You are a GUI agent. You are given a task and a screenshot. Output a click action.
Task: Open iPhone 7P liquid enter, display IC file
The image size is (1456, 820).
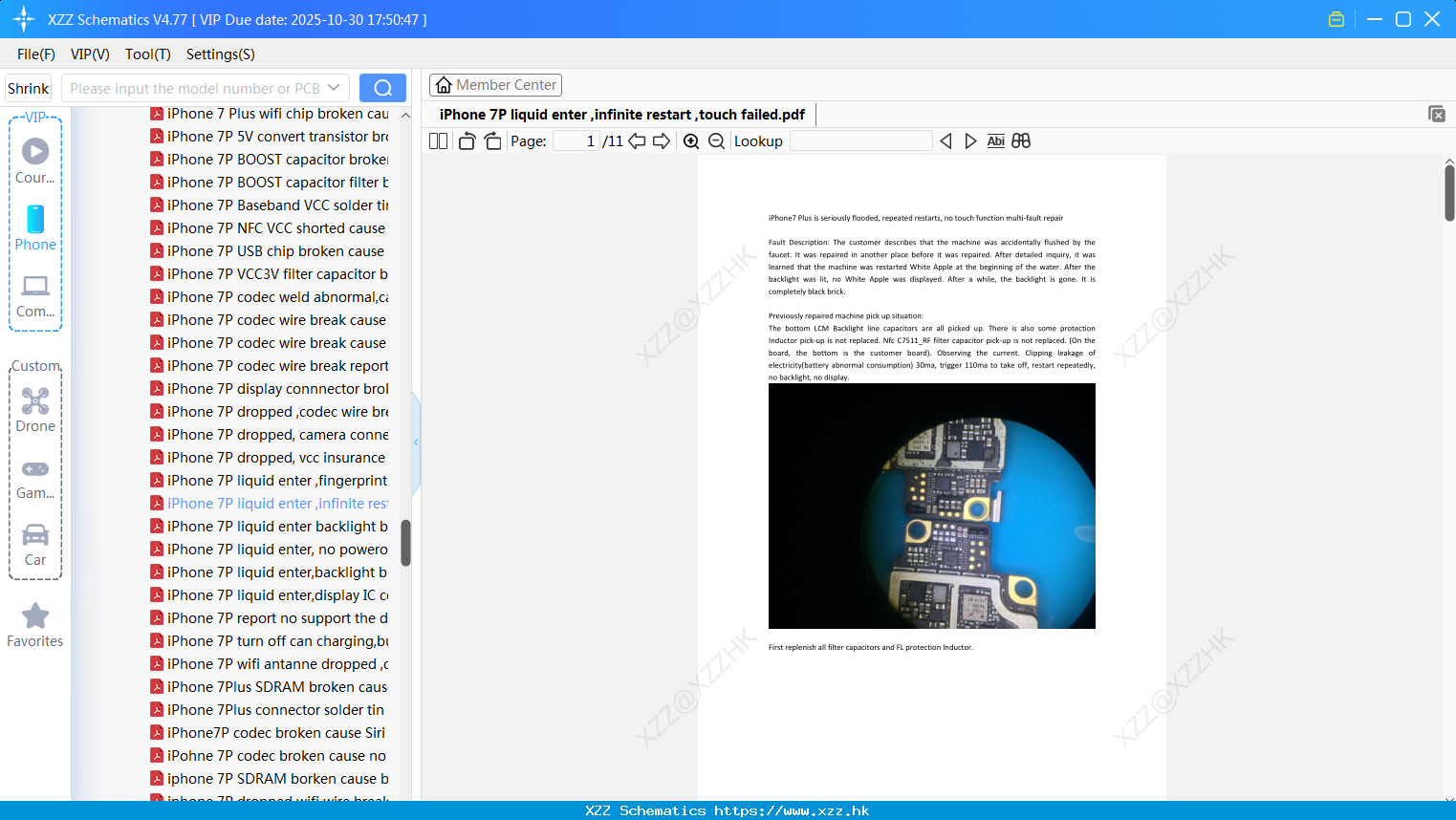pos(270,595)
